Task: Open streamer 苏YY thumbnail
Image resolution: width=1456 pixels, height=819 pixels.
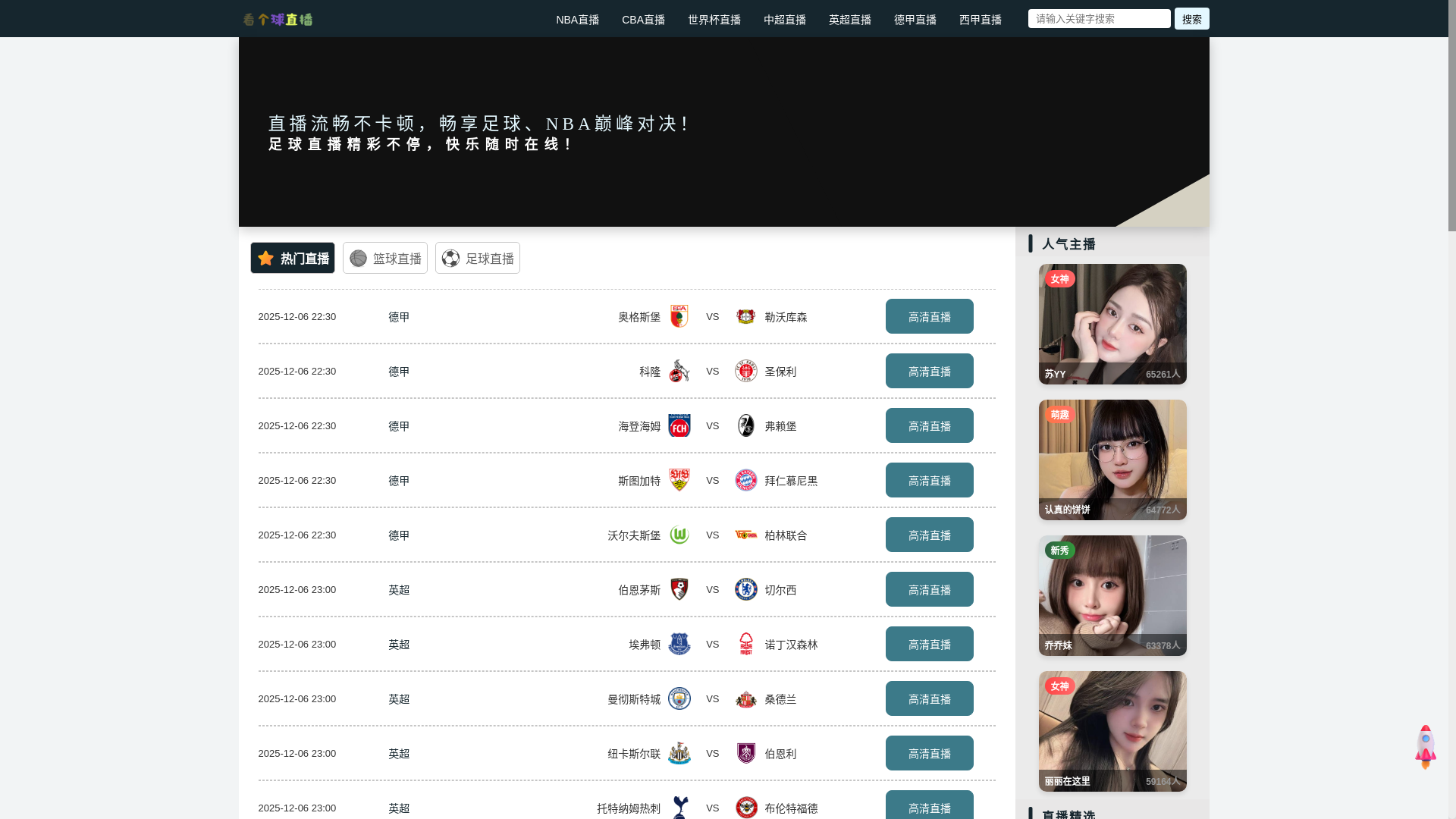Action: pos(1112,324)
